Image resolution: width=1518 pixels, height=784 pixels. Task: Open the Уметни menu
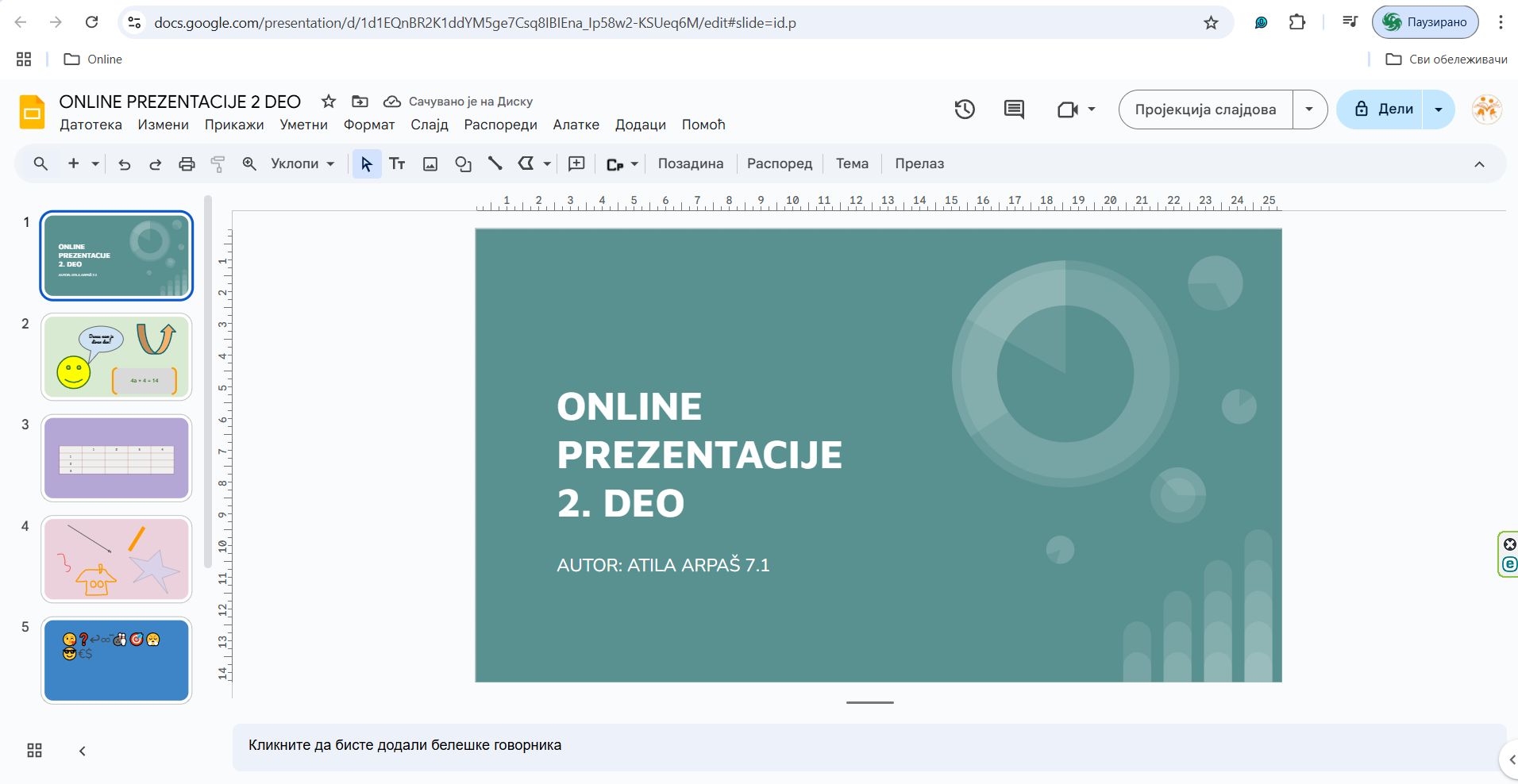coord(303,125)
